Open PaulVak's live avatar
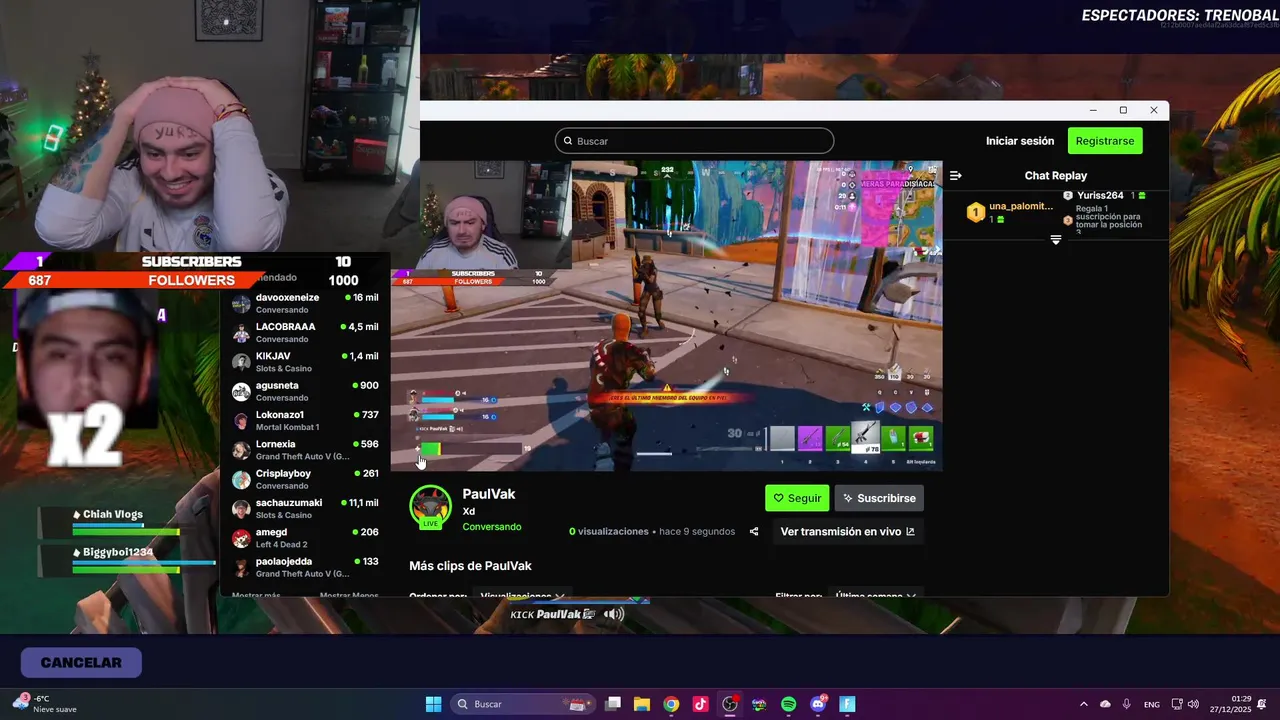Image resolution: width=1280 pixels, height=720 pixels. point(431,506)
